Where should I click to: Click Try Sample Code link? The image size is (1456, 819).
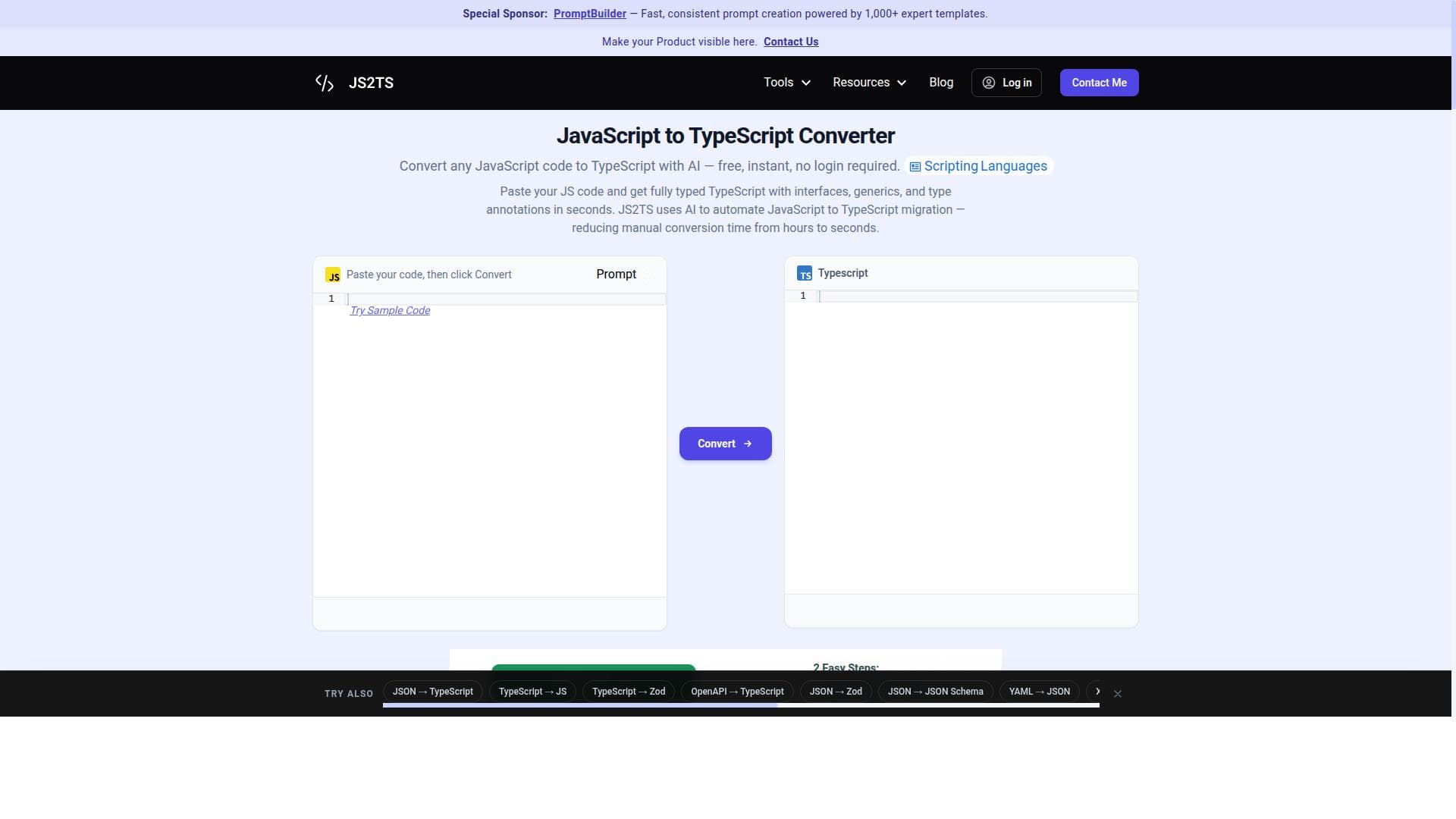(390, 310)
